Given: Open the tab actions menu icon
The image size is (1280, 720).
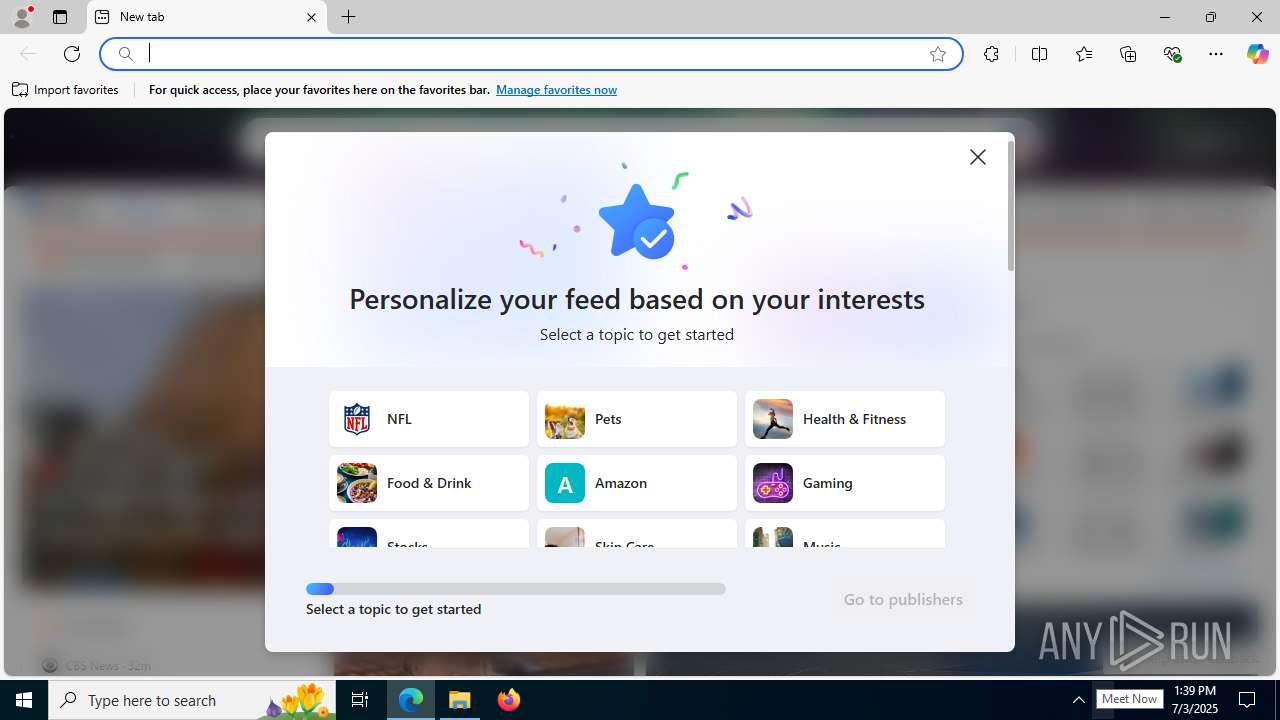Looking at the screenshot, I should click(60, 17).
